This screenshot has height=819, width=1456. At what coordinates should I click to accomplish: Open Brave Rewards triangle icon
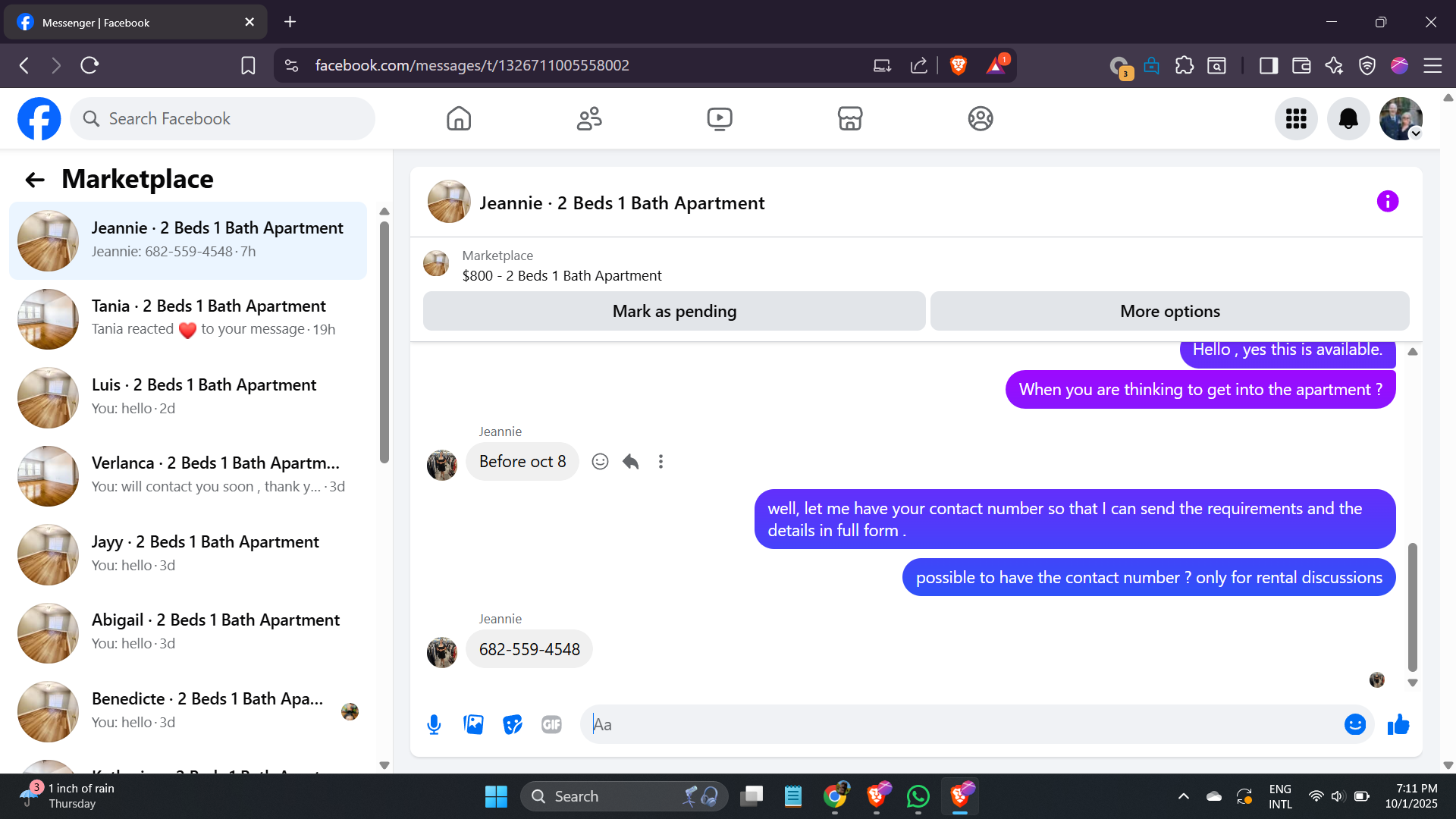(996, 65)
